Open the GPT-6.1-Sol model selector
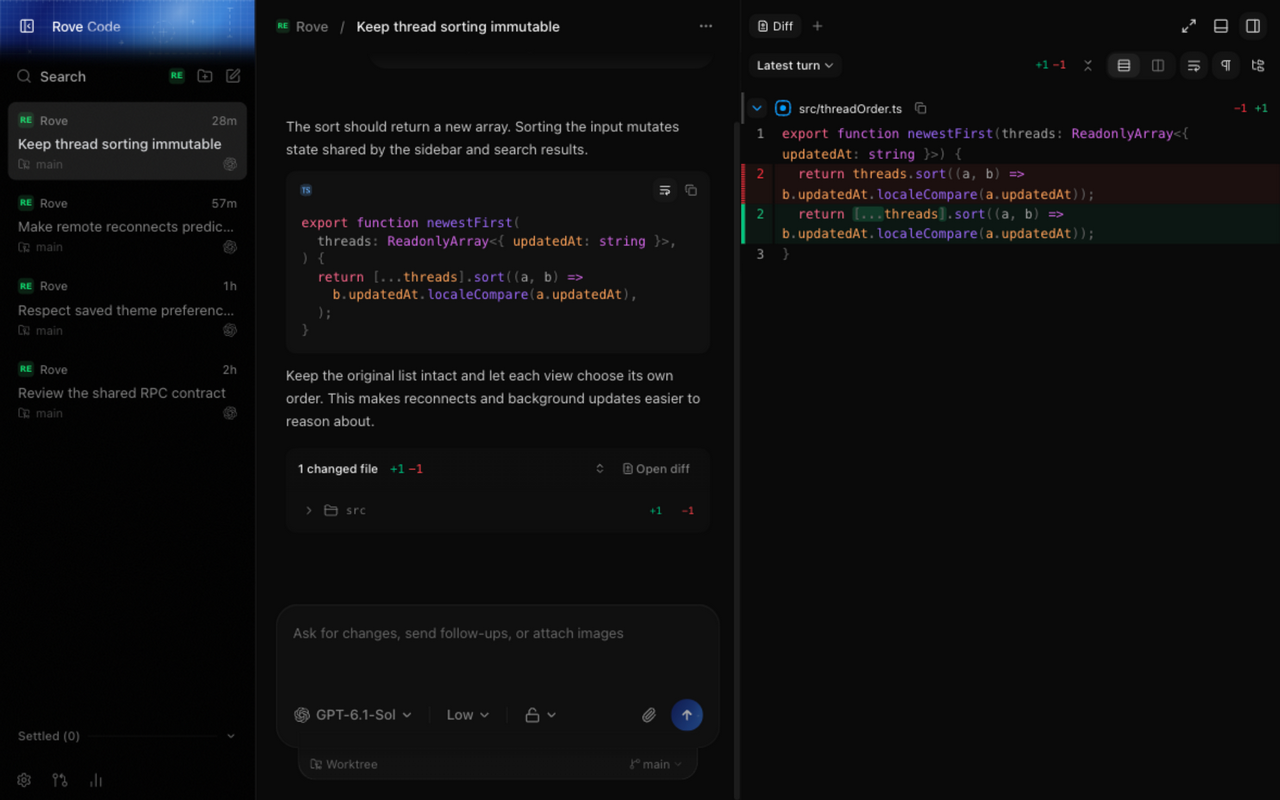The image size is (1280, 800). click(x=353, y=715)
